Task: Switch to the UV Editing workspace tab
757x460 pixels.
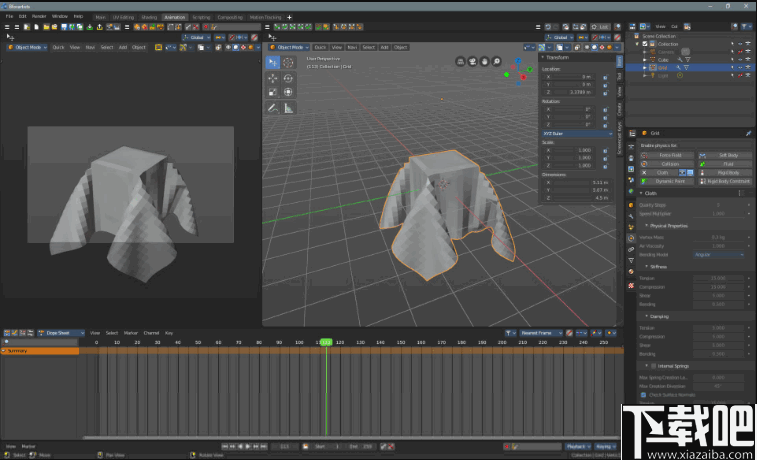Action: 123,17
